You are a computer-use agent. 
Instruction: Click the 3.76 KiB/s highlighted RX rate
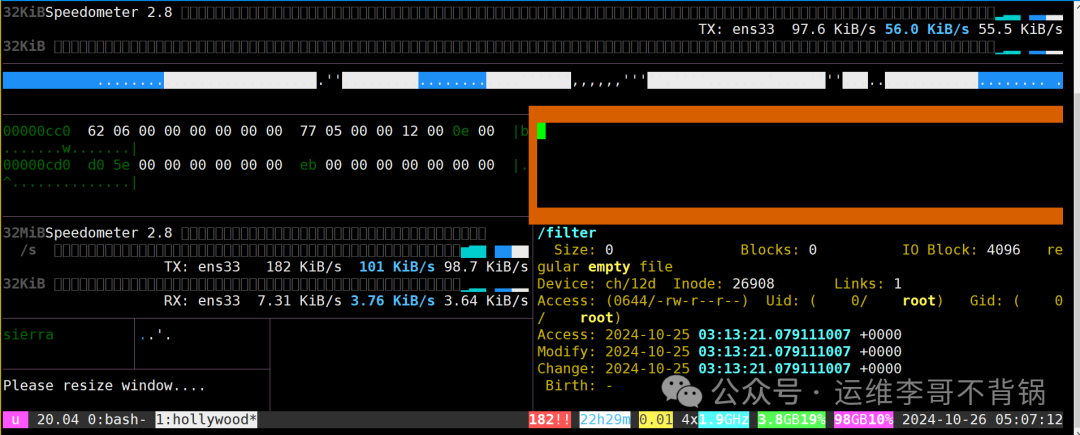coord(393,300)
